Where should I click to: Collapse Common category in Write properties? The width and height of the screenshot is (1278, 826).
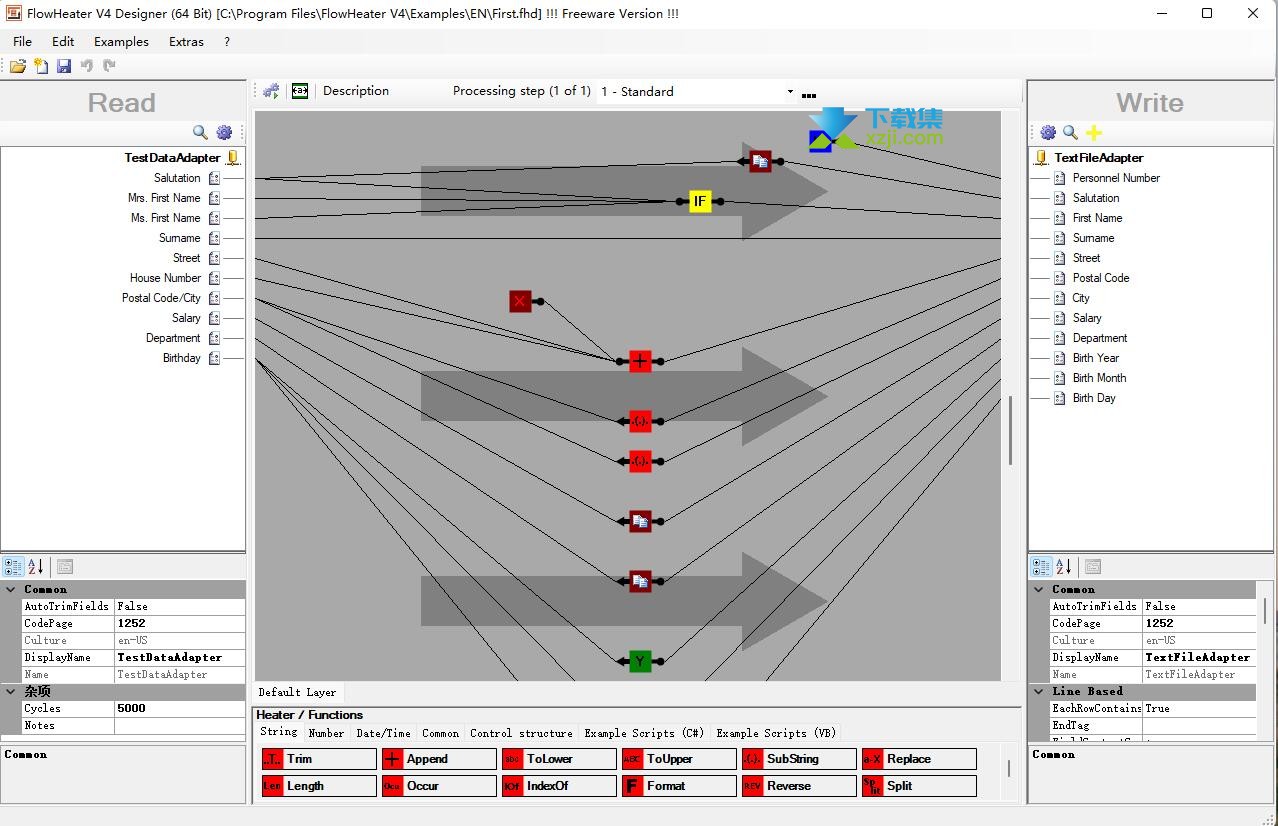point(1039,590)
